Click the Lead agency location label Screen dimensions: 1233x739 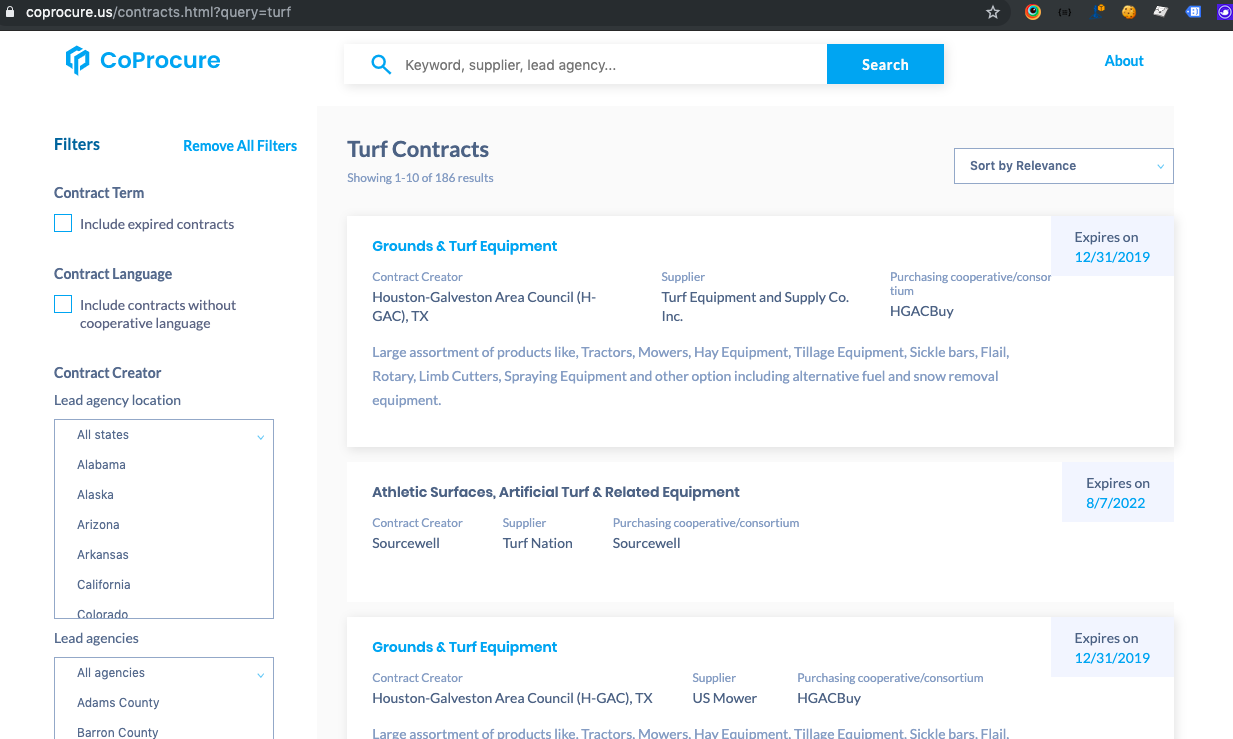pos(118,400)
